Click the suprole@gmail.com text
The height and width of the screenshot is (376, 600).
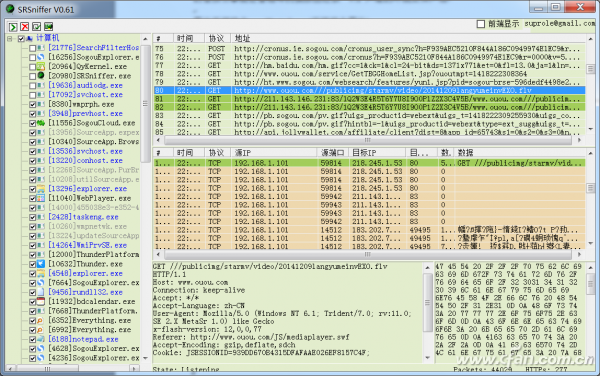[559, 24]
